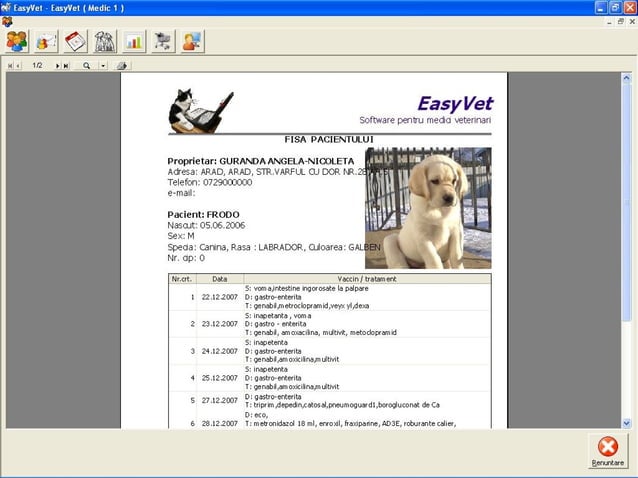Click the small EasyVet menu icon below the title bar
Image resolution: width=638 pixels, height=478 pixels.
click(7, 22)
